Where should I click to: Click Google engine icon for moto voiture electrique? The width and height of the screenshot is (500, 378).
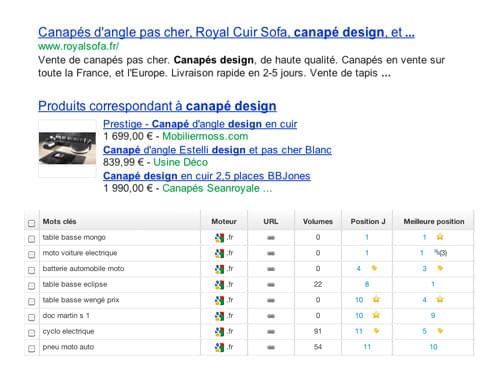(x=219, y=253)
